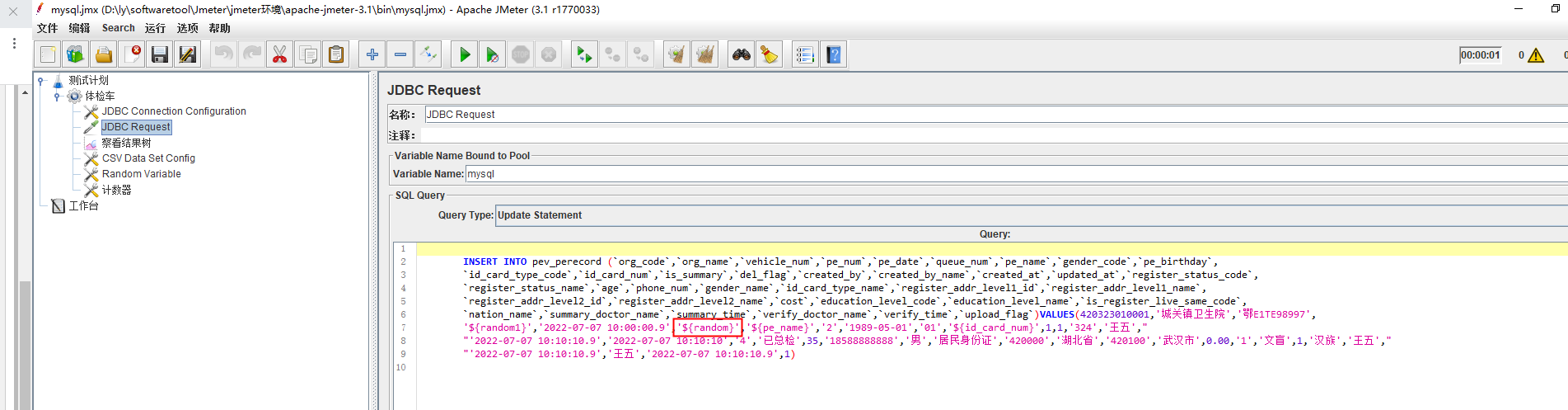Open the Function Helper dialog icon
Image resolution: width=1568 pixels, height=410 pixels.
[805, 54]
